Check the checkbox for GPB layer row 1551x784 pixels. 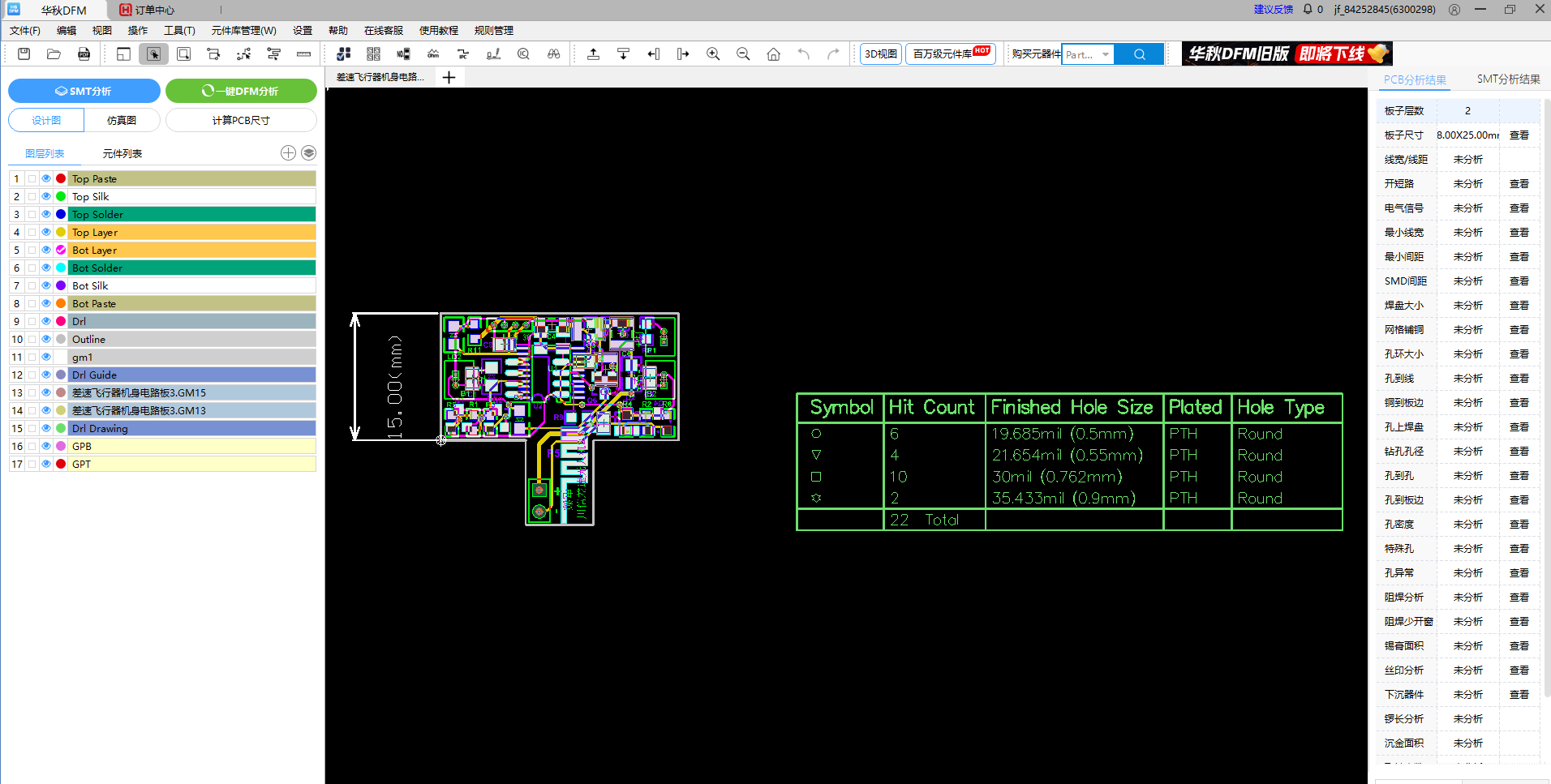click(32, 446)
